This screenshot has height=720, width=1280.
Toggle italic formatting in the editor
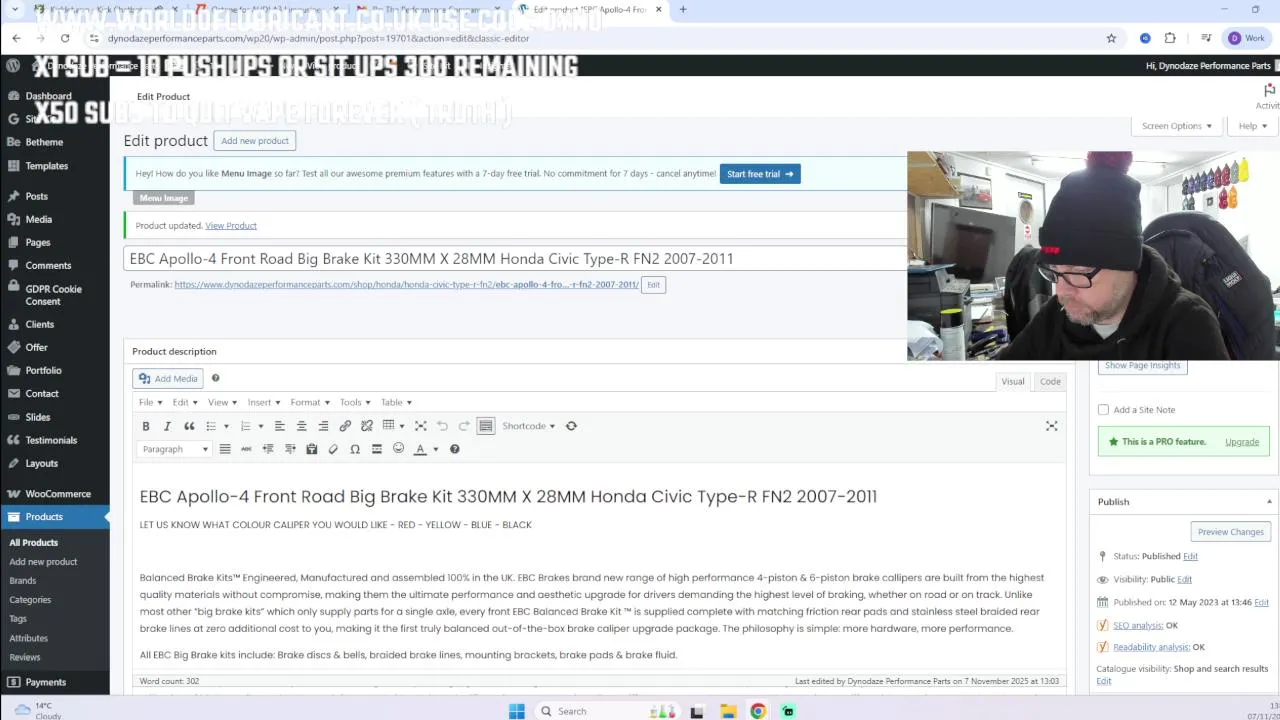[x=167, y=426]
